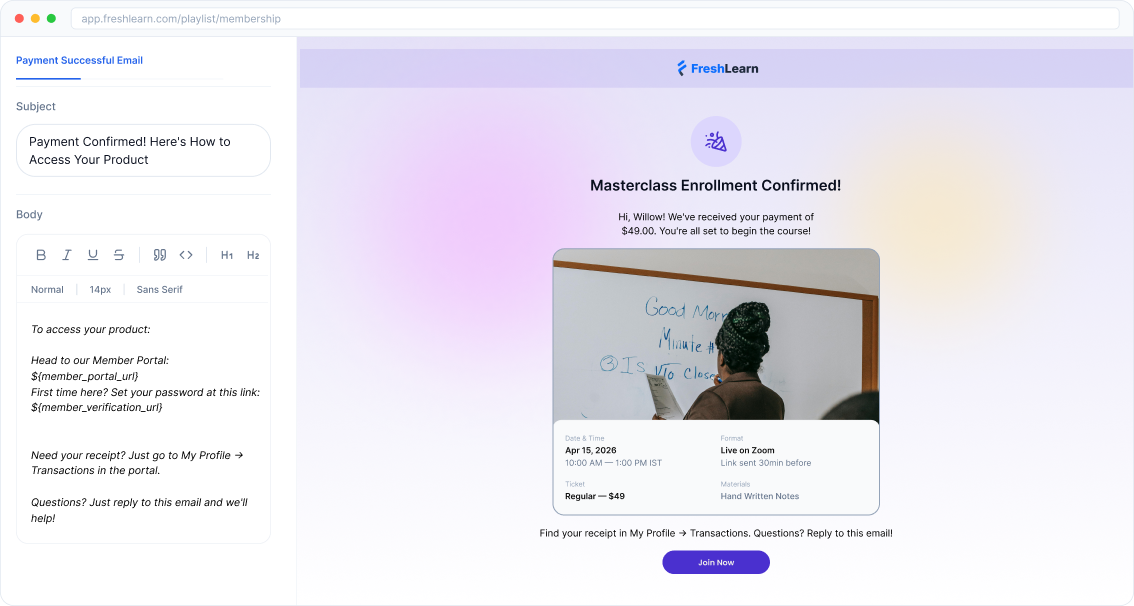Apply strikethrough to the email text

(x=119, y=255)
